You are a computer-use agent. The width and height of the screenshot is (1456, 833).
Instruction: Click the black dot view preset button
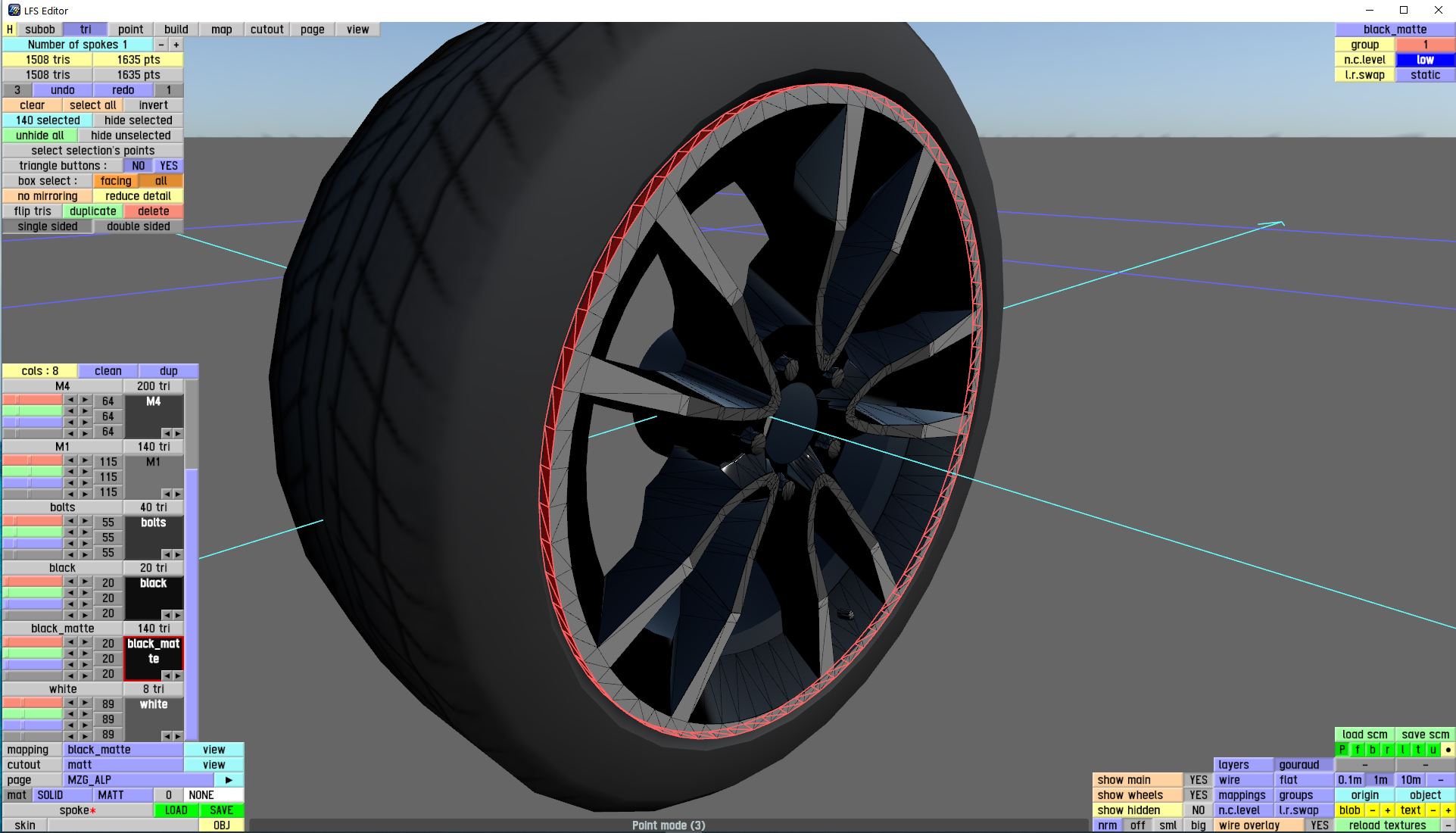(1448, 750)
